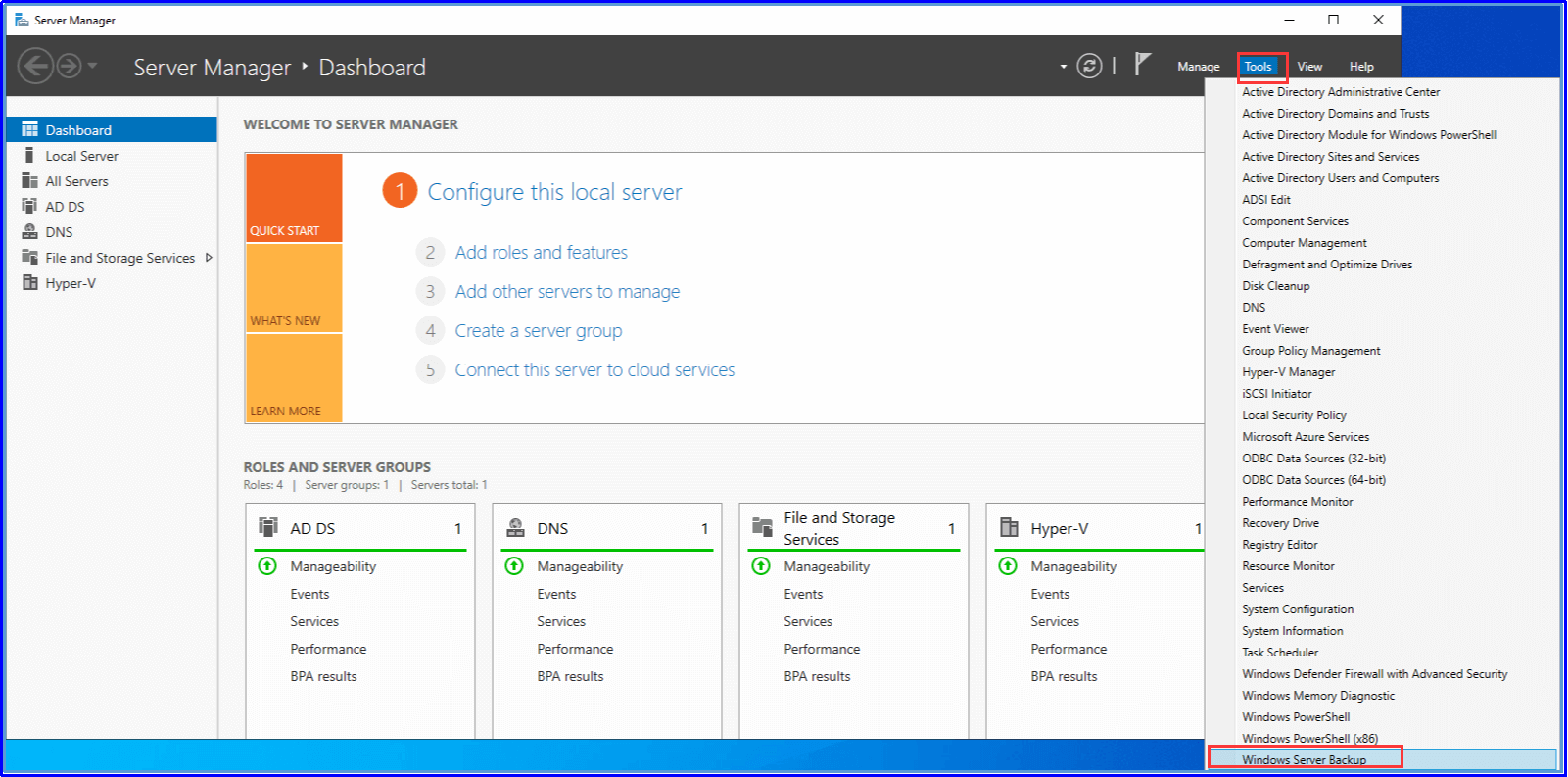Click the File and Storage Services tile icon
The image size is (1568, 777).
click(x=762, y=528)
